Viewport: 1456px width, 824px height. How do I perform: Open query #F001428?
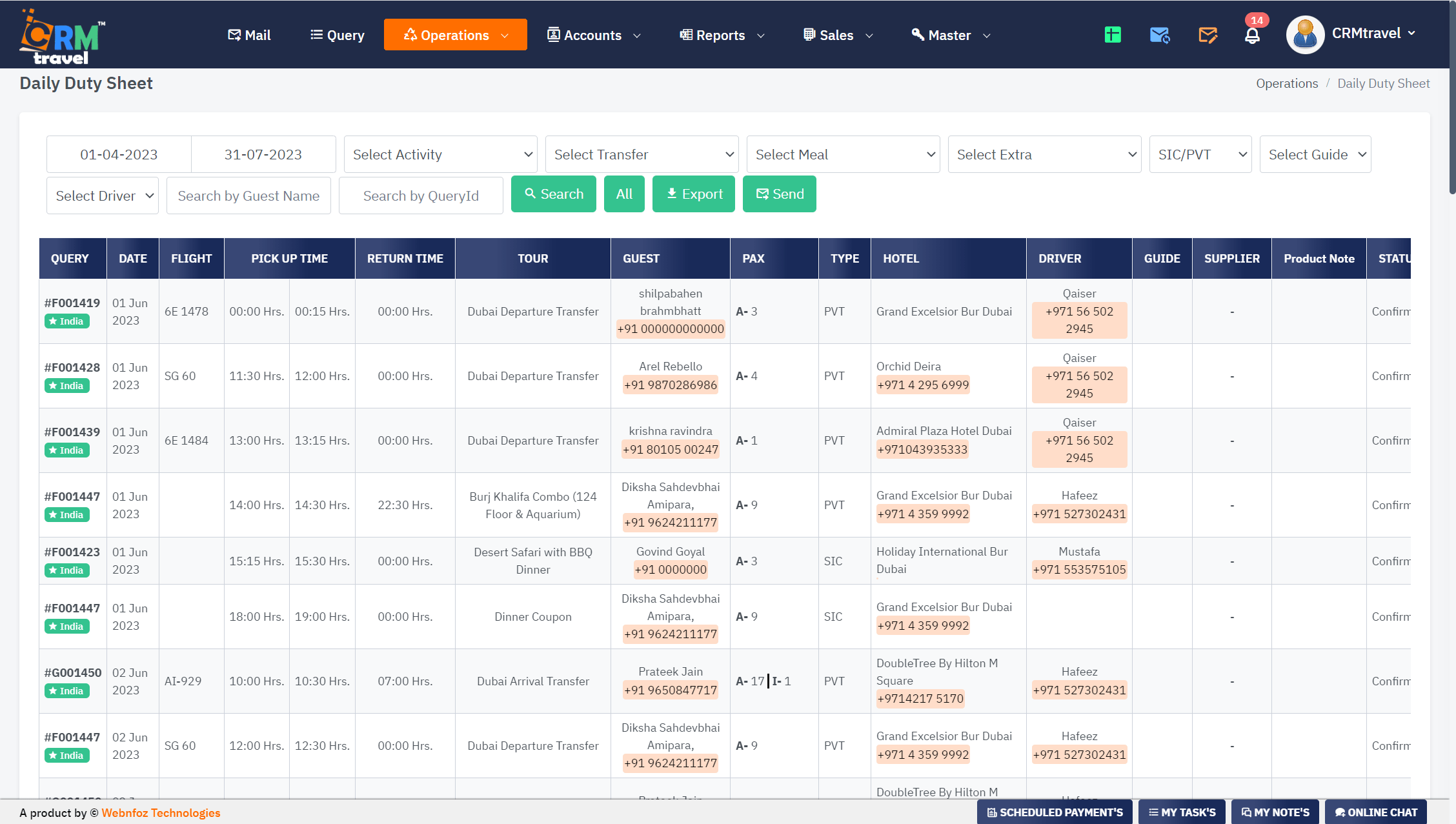[x=72, y=367]
